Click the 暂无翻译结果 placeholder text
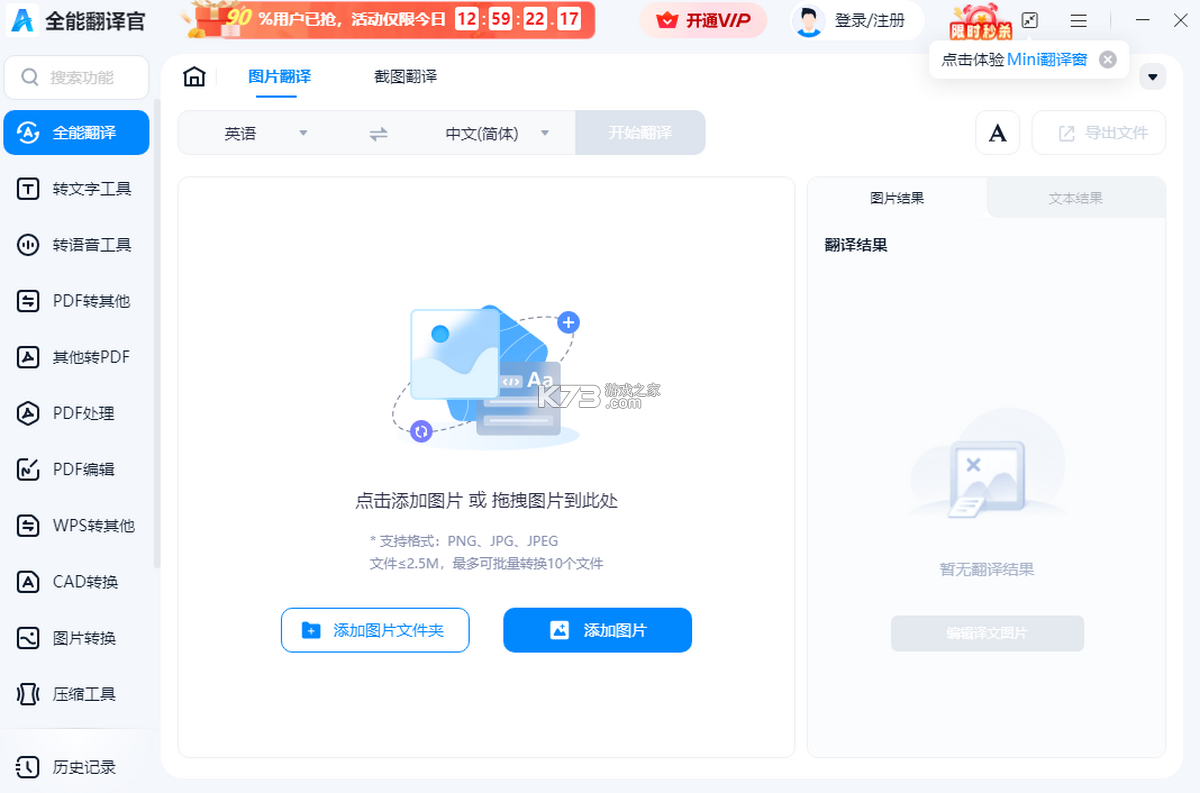The height and width of the screenshot is (793, 1200). [x=987, y=569]
